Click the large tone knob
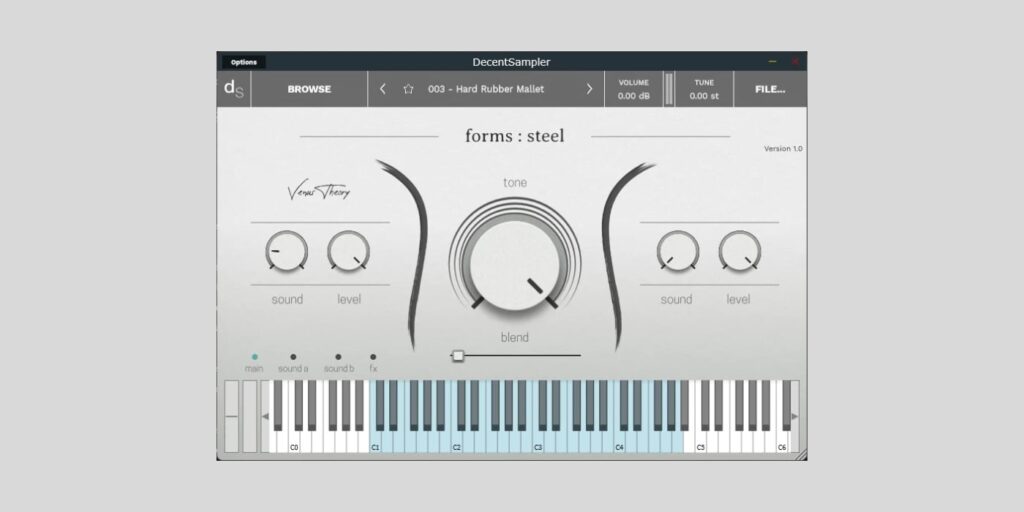 point(515,264)
